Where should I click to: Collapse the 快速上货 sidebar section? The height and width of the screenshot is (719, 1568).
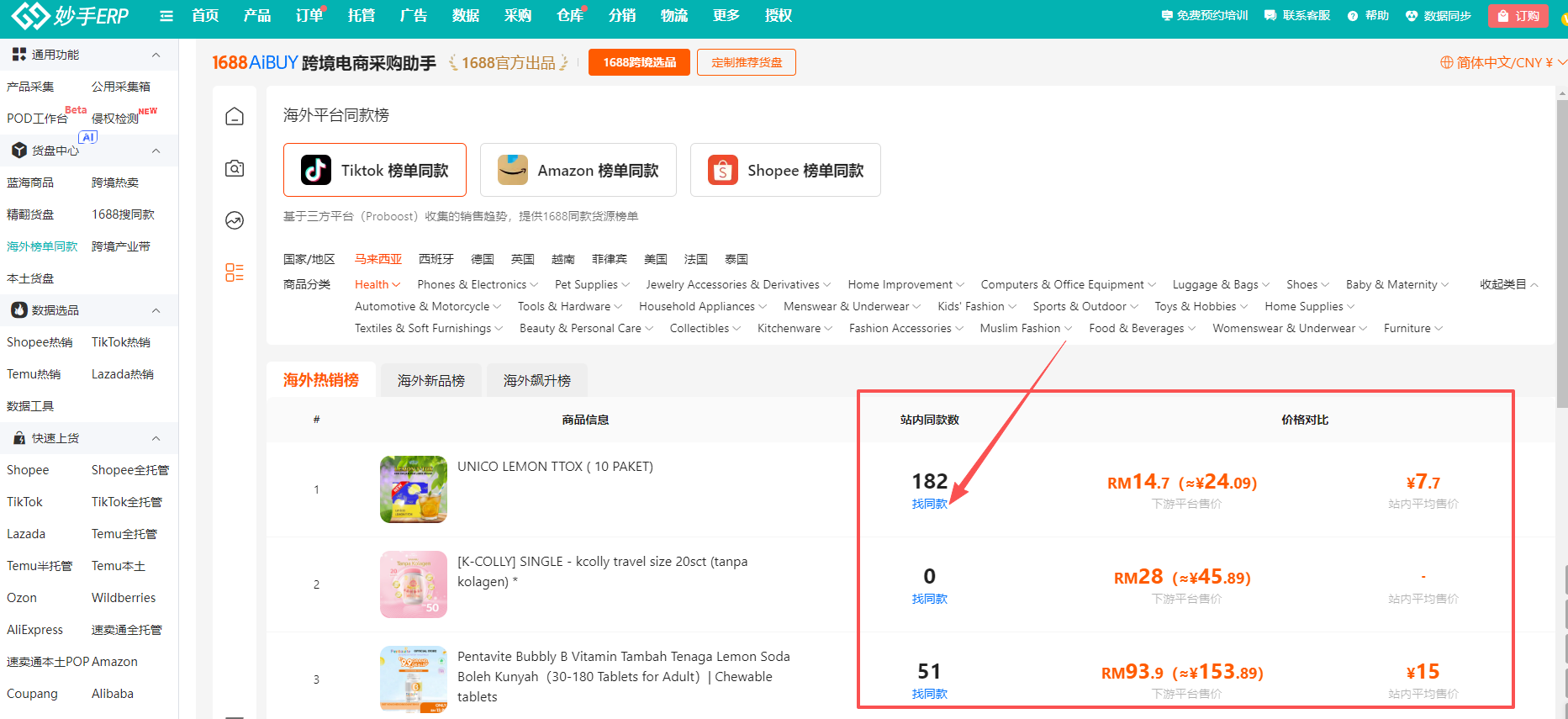[x=156, y=438]
